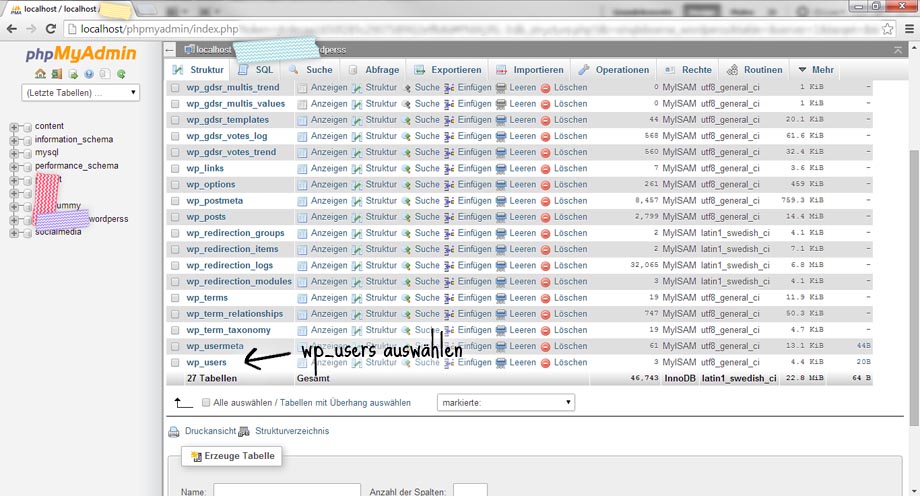920x496 pixels.
Task: Open the Chrome menu hamburger icon
Action: click(909, 29)
